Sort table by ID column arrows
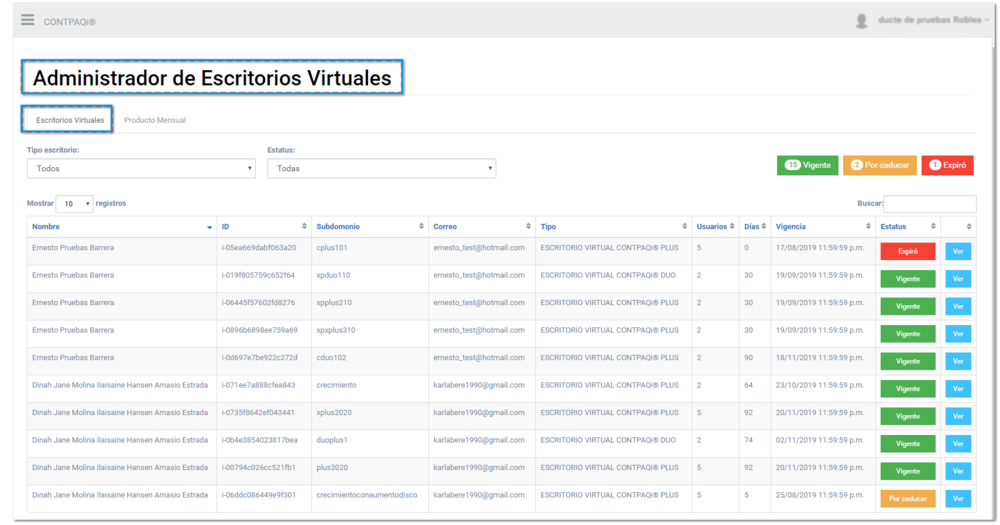This screenshot has width=1000, height=525. tap(304, 227)
